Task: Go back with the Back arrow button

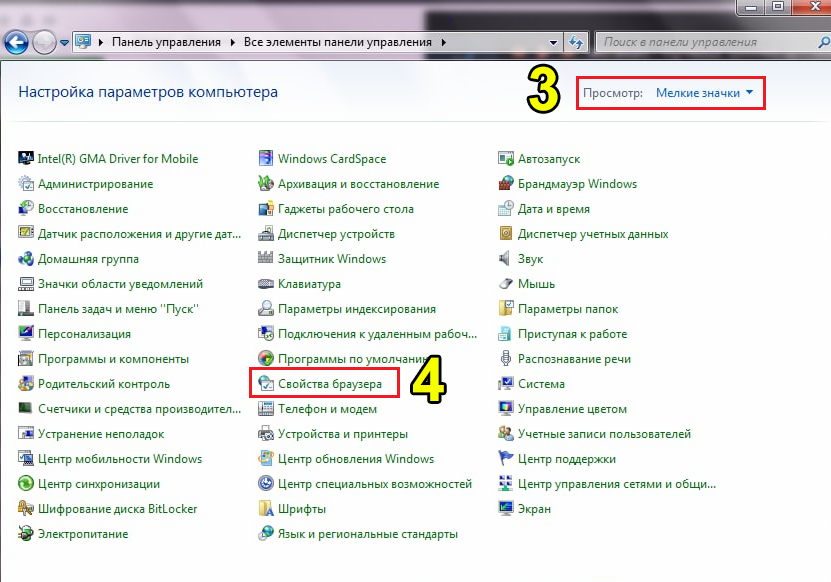Action: [16, 42]
